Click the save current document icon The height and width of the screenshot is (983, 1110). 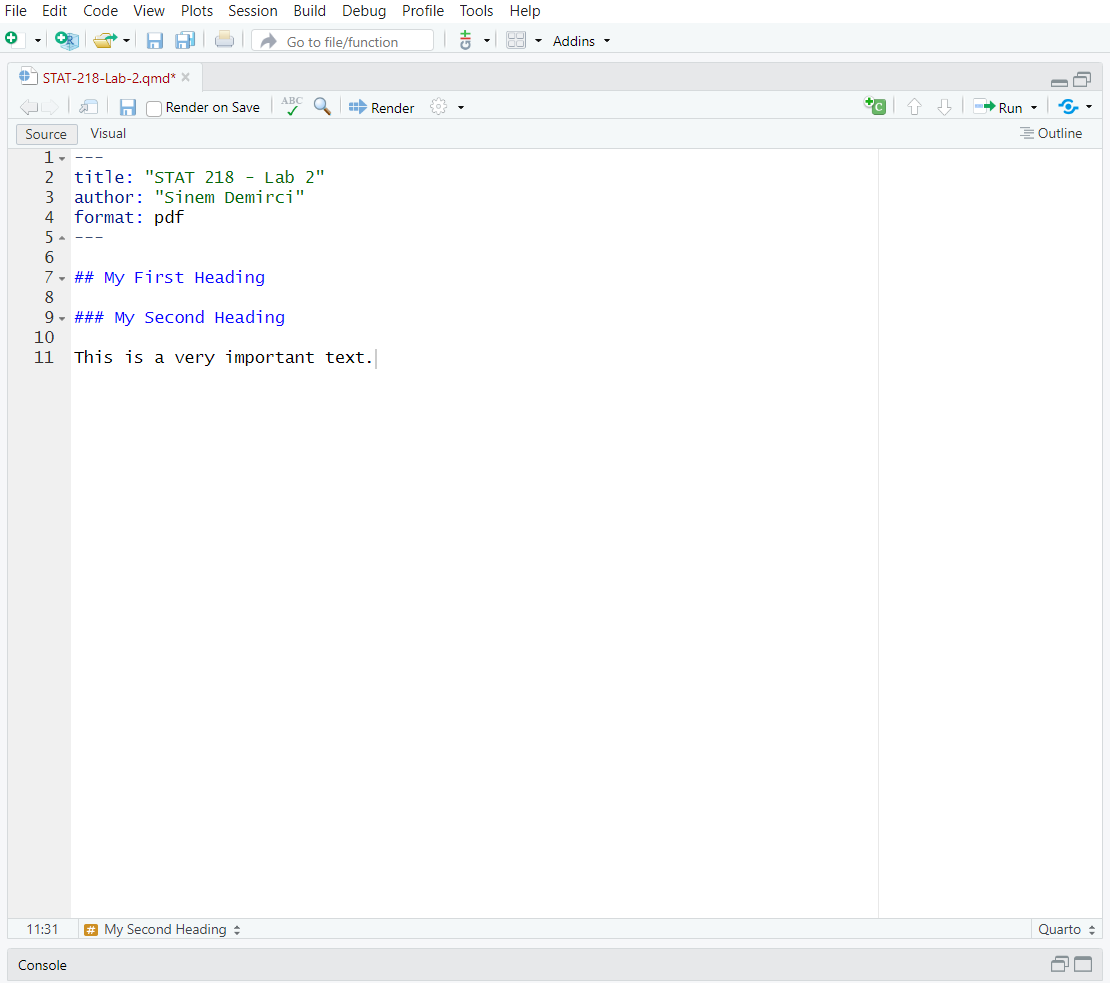click(128, 107)
